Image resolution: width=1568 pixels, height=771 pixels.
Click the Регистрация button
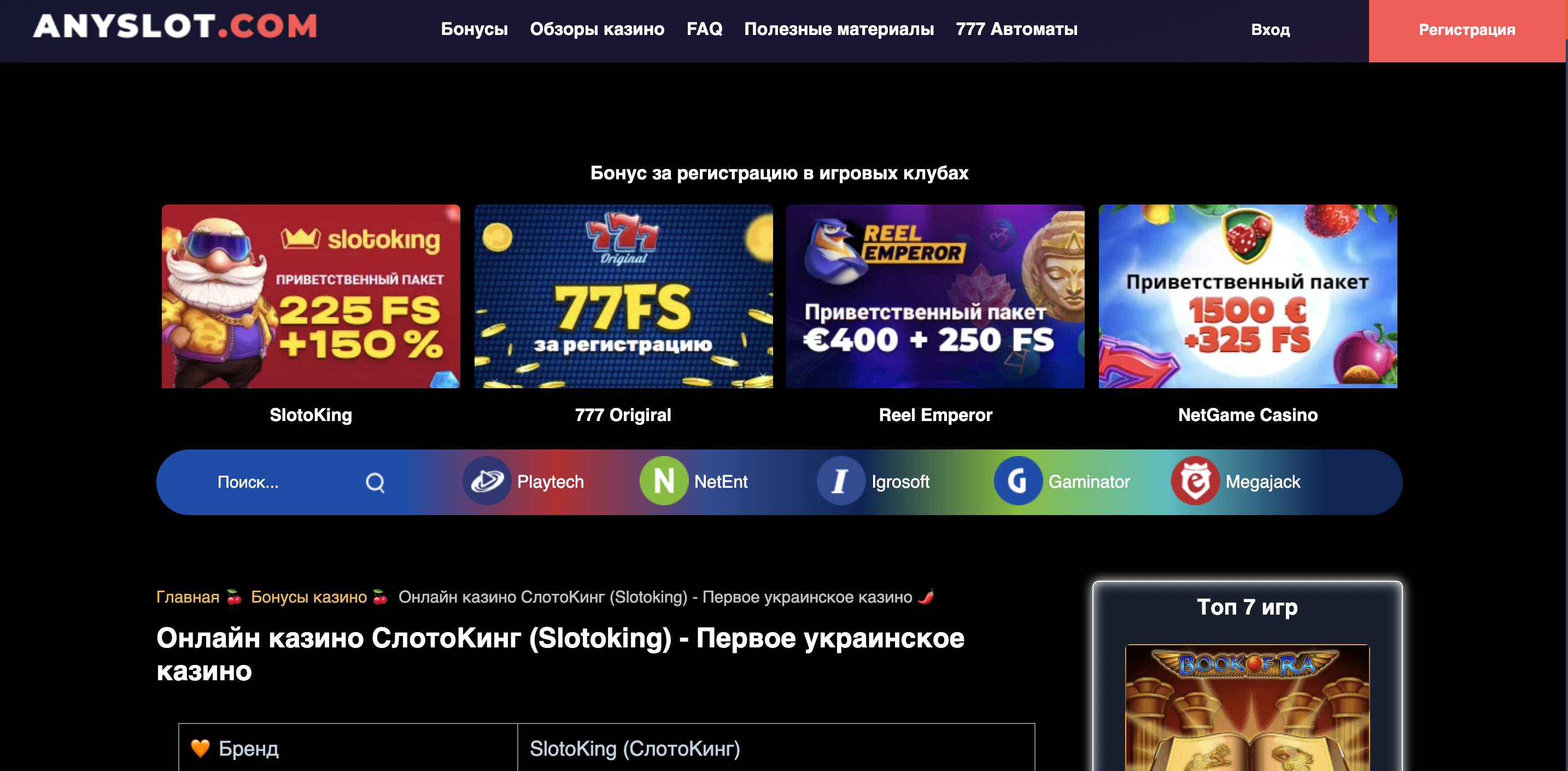[x=1467, y=31]
